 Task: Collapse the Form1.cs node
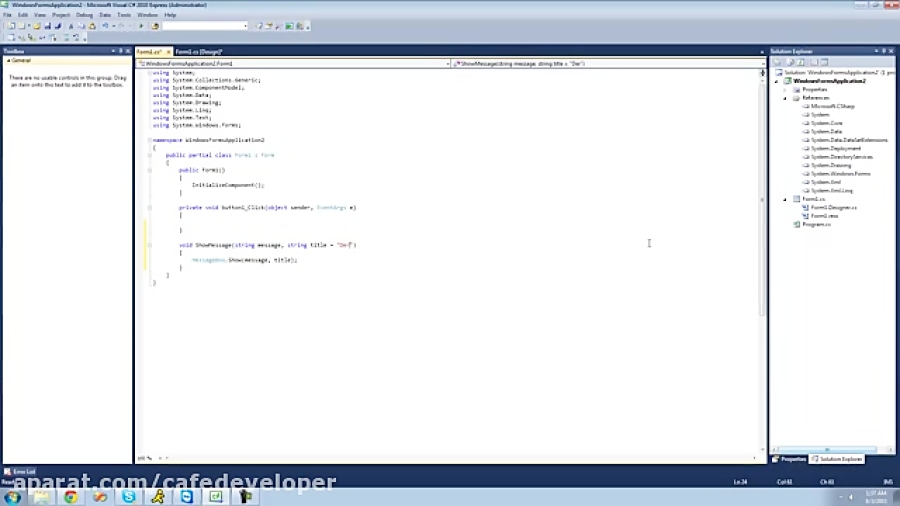tap(785, 199)
